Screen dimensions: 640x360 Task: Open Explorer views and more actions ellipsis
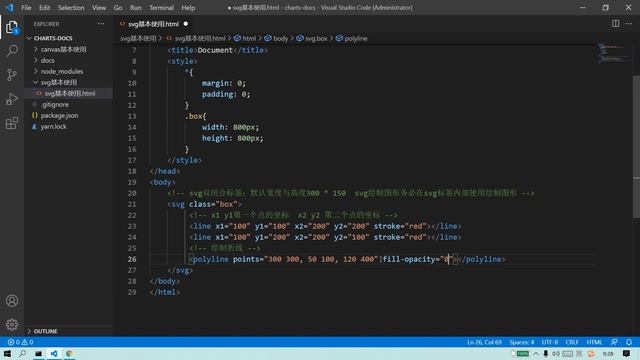tap(101, 24)
